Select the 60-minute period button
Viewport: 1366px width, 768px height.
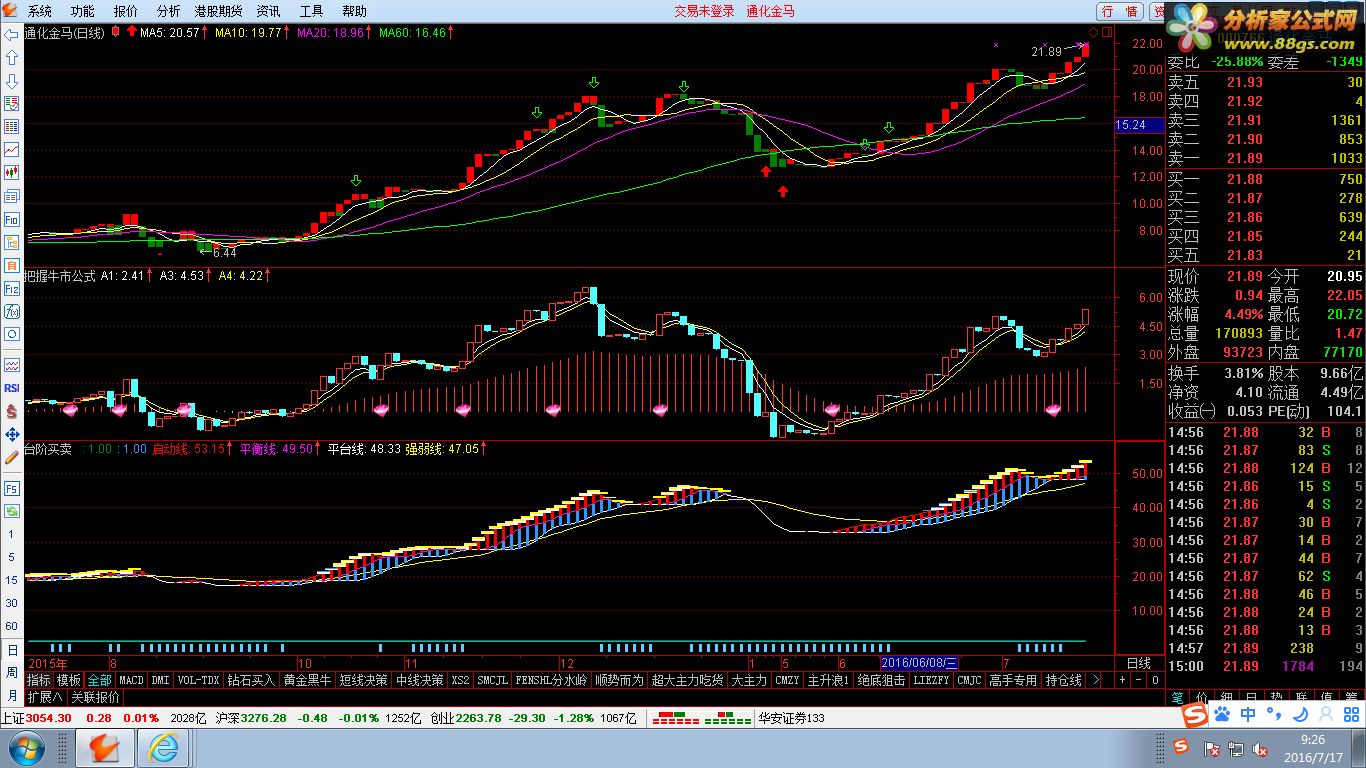tap(12, 626)
